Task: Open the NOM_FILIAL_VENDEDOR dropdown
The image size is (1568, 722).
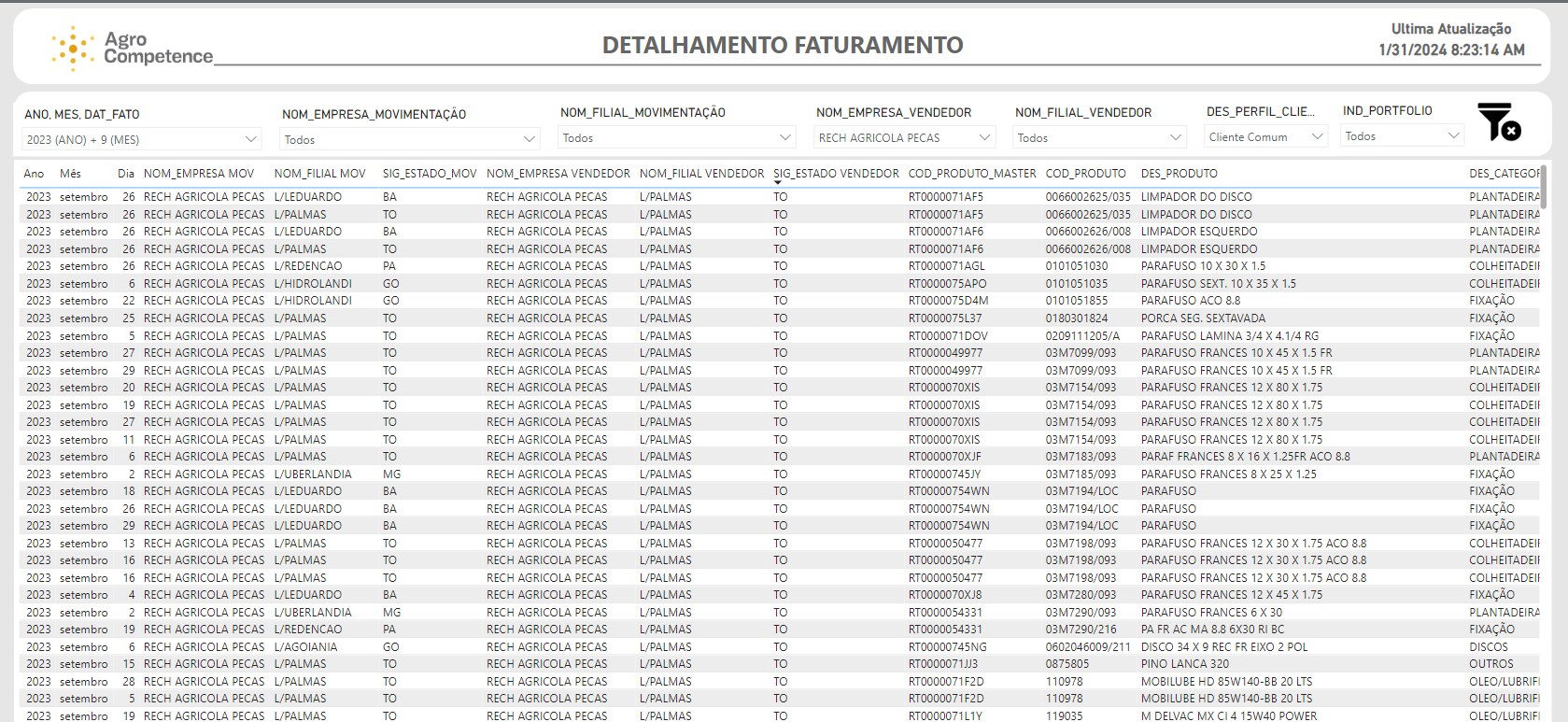Action: (x=1100, y=137)
